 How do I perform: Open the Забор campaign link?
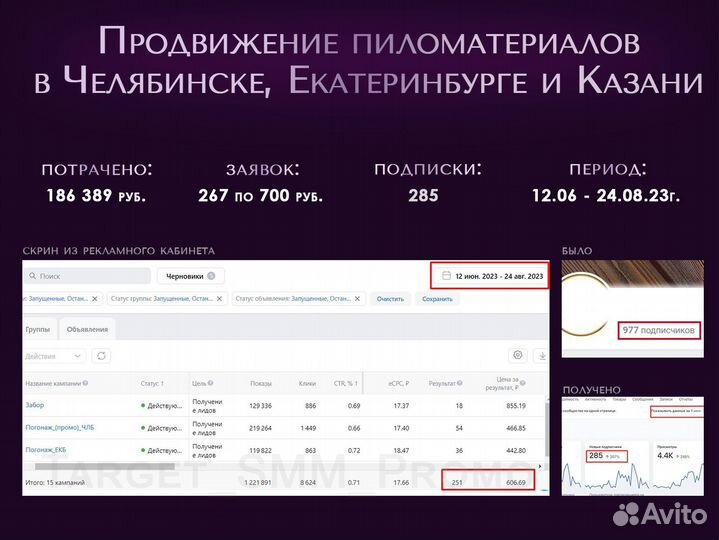click(35, 405)
